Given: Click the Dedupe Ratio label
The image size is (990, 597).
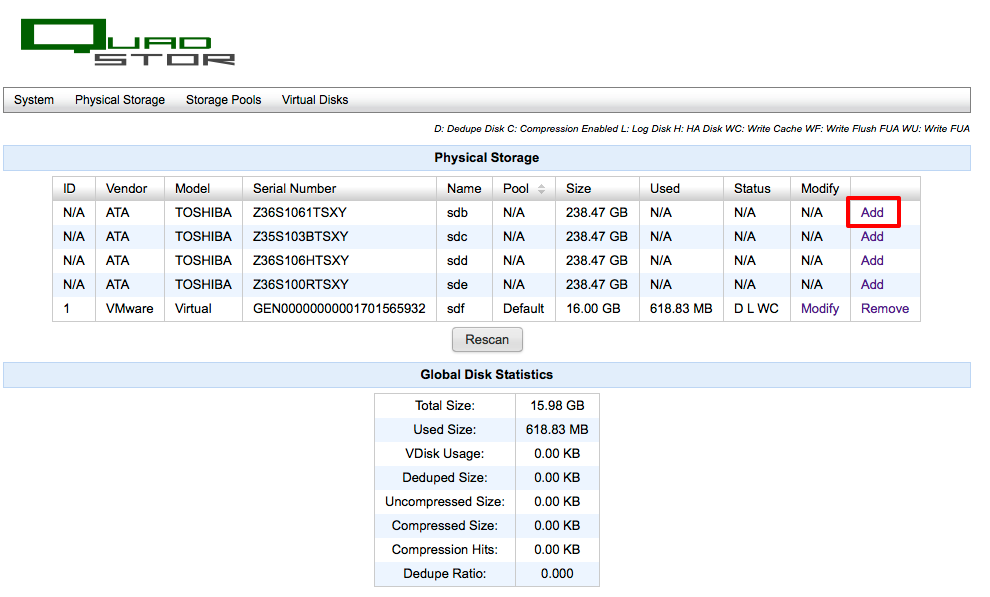Looking at the screenshot, I should (444, 574).
